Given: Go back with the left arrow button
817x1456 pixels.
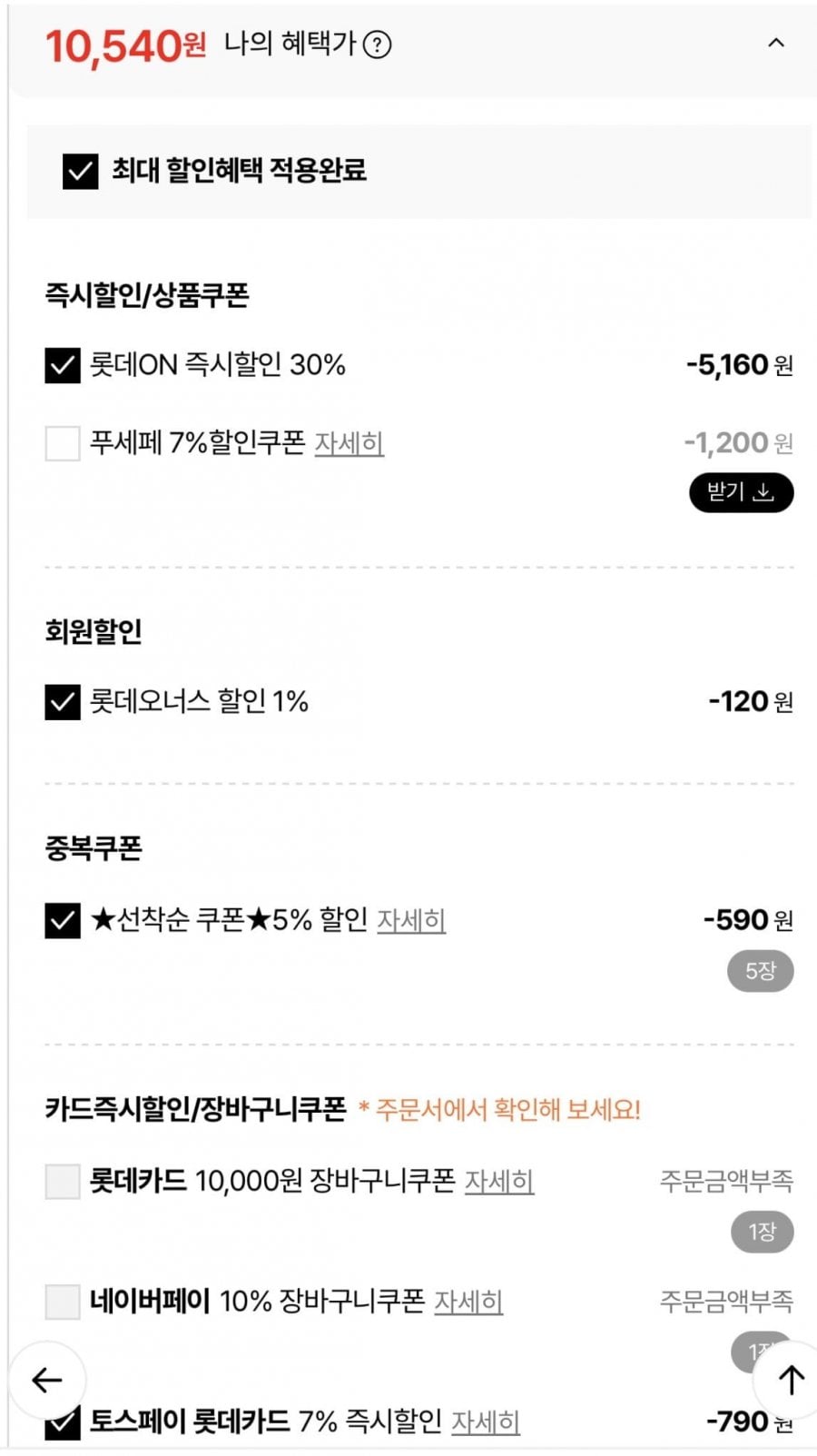Looking at the screenshot, I should point(47,1381).
